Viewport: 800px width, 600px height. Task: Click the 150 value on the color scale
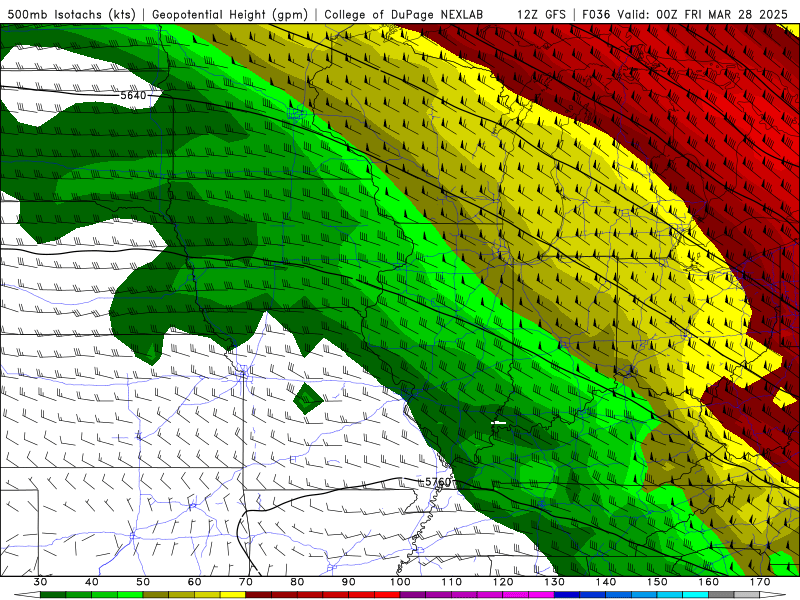pos(658,582)
